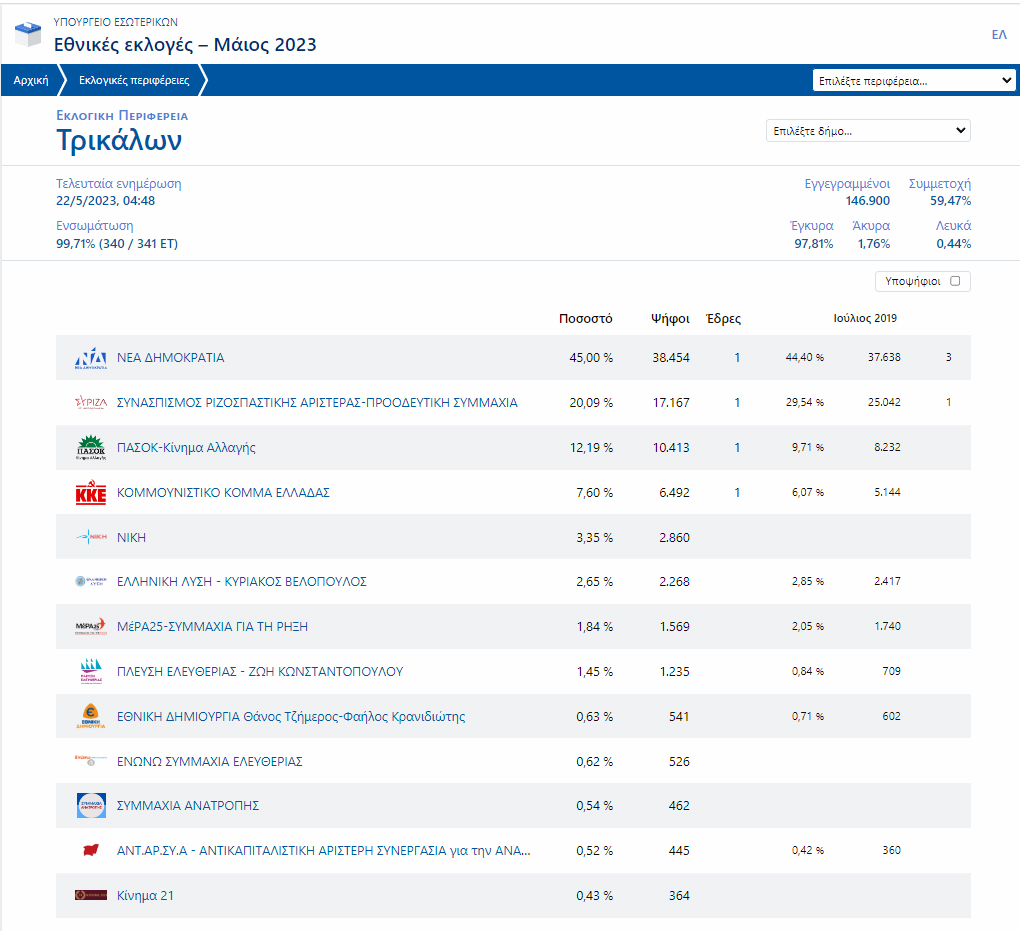1020x931 pixels.
Task: Click the Εθνικές εκλογές – Μάιος 2023 title
Action: click(x=185, y=45)
